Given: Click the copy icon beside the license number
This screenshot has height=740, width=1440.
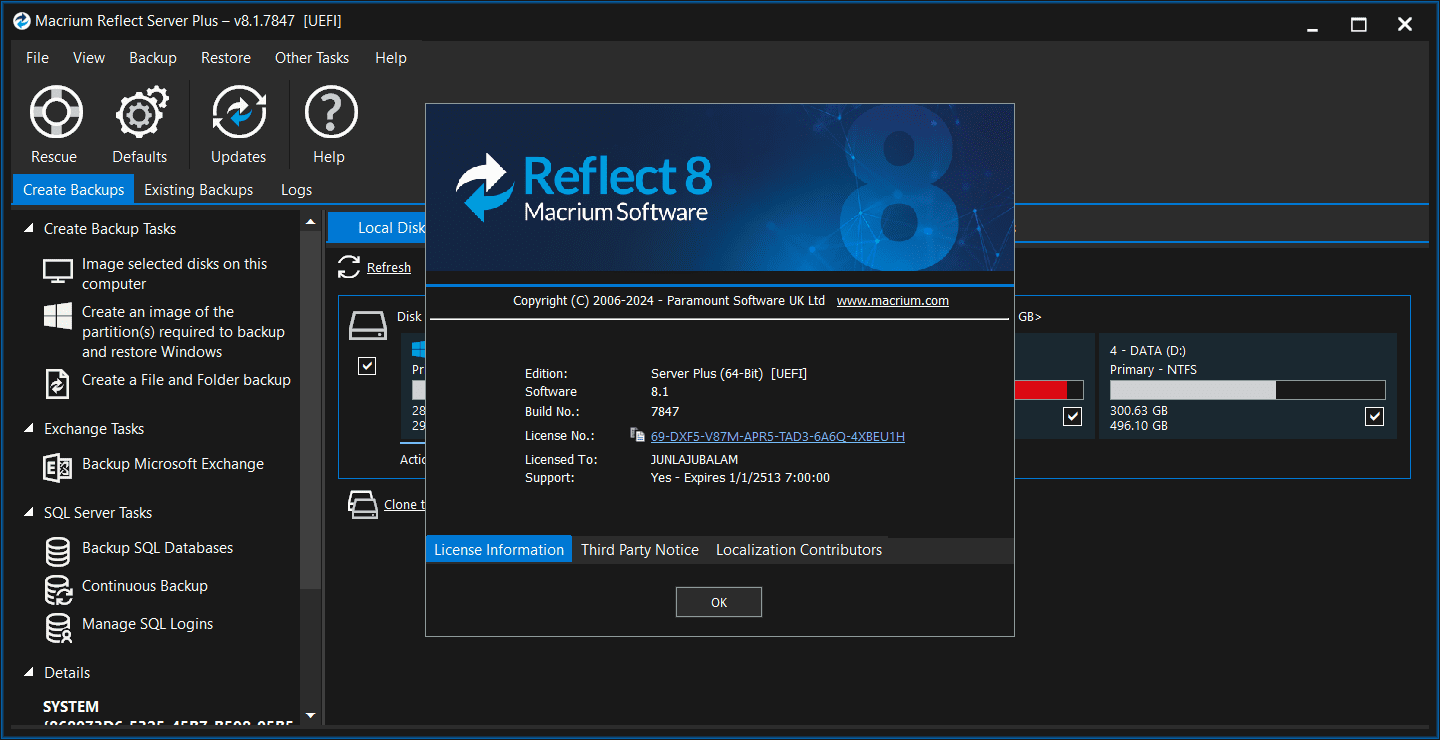Looking at the screenshot, I should click(x=638, y=435).
